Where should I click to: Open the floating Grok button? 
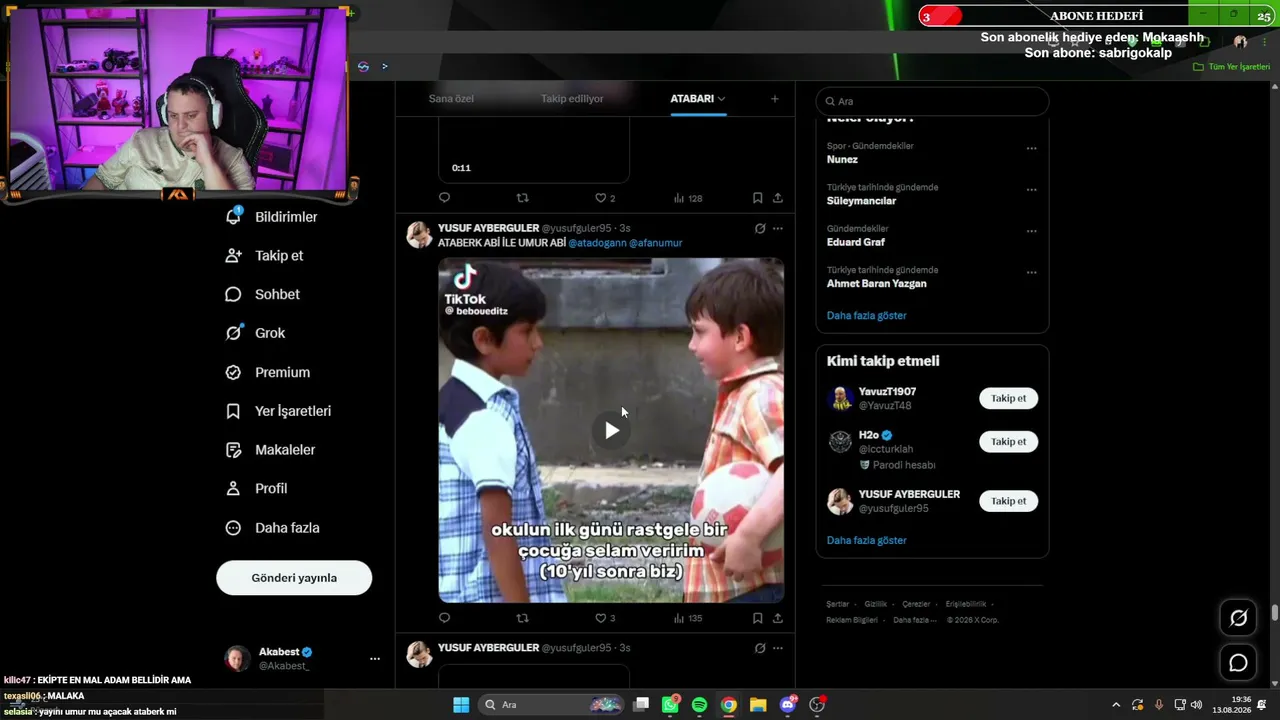(1238, 618)
